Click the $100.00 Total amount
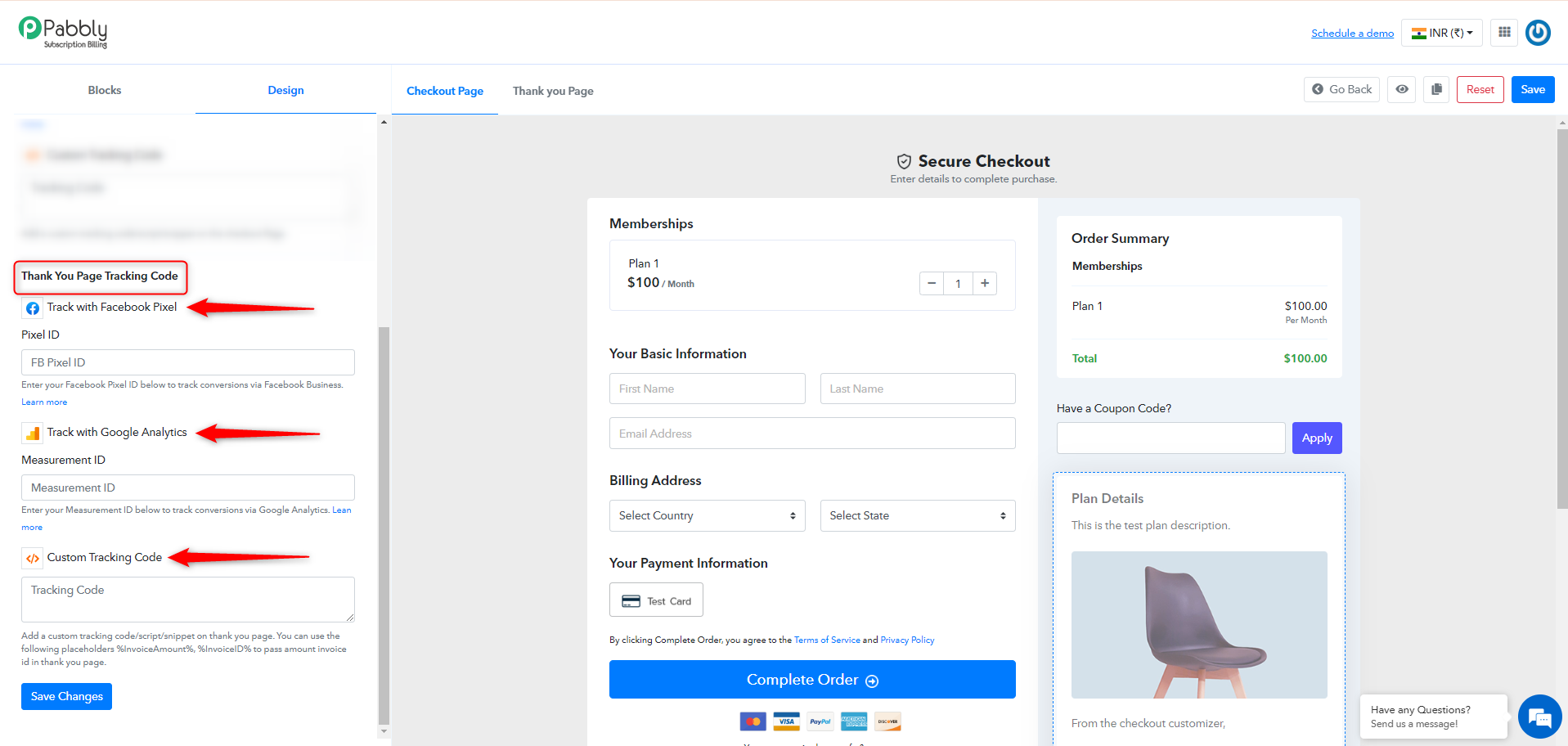Image resolution: width=1568 pixels, height=746 pixels. pos(1305,358)
